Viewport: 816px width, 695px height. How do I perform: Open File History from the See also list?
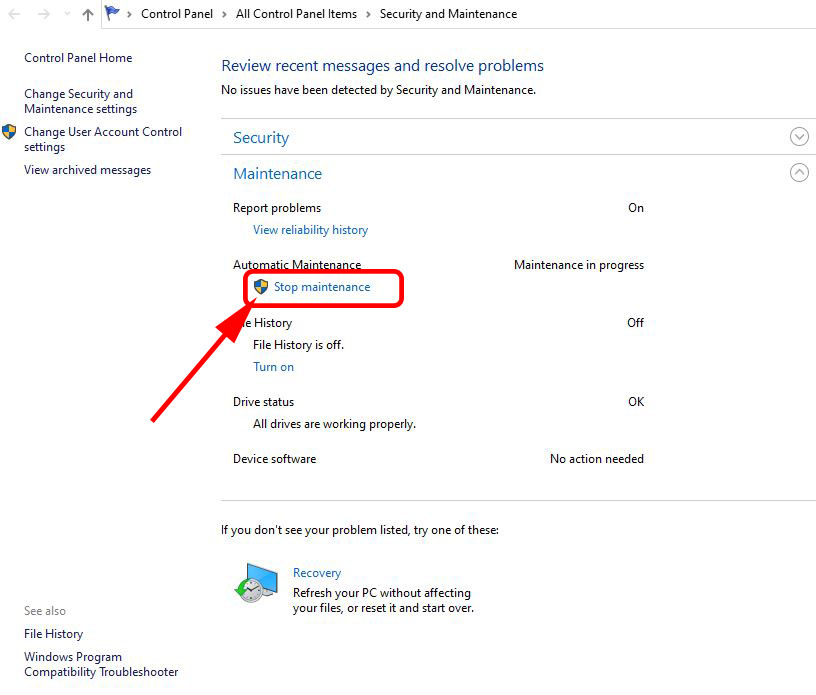(53, 633)
